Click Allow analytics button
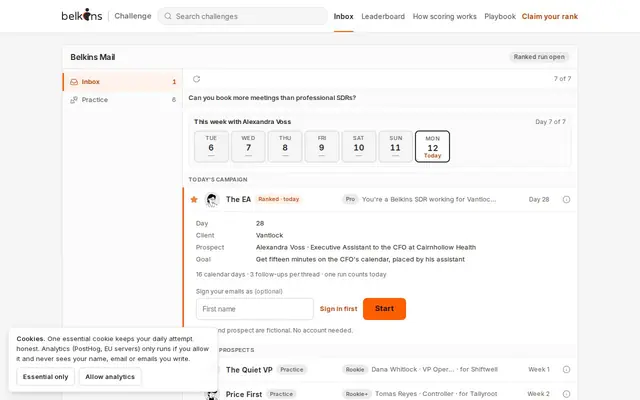The height and width of the screenshot is (400, 640). click(x=110, y=377)
